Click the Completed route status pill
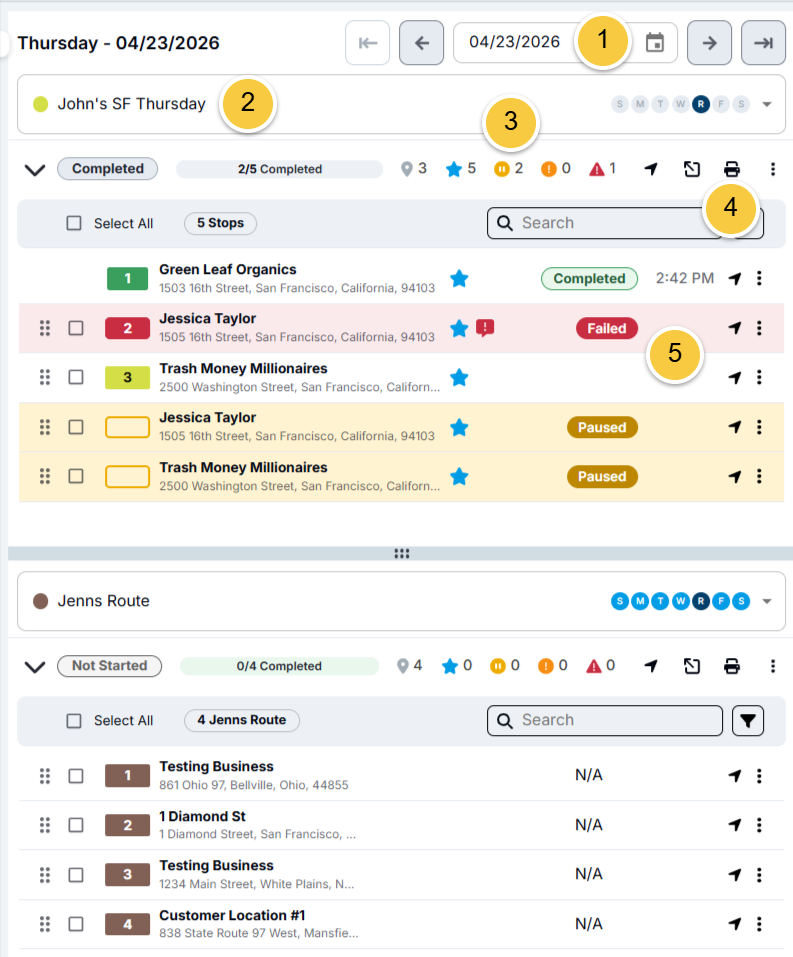Image resolution: width=793 pixels, height=957 pixels. pos(107,169)
